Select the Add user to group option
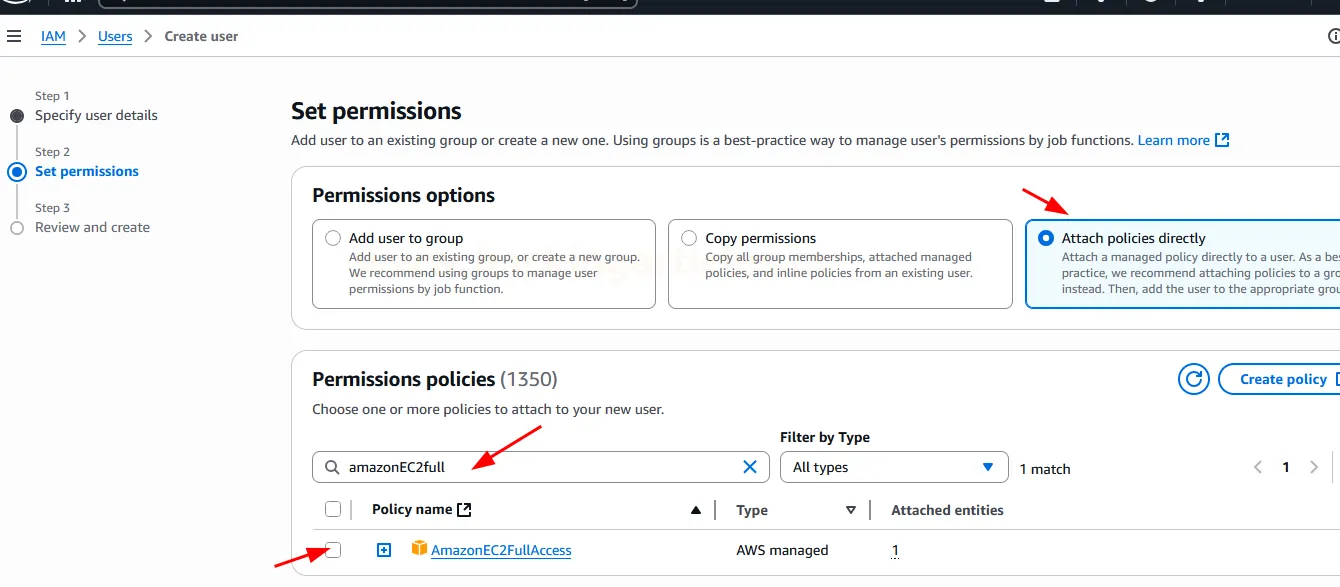1340x587 pixels. coord(333,238)
